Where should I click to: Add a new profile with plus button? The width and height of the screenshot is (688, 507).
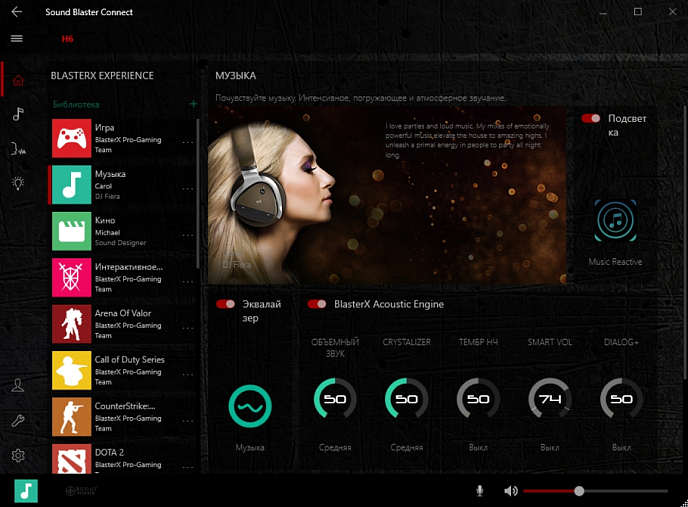click(x=193, y=104)
